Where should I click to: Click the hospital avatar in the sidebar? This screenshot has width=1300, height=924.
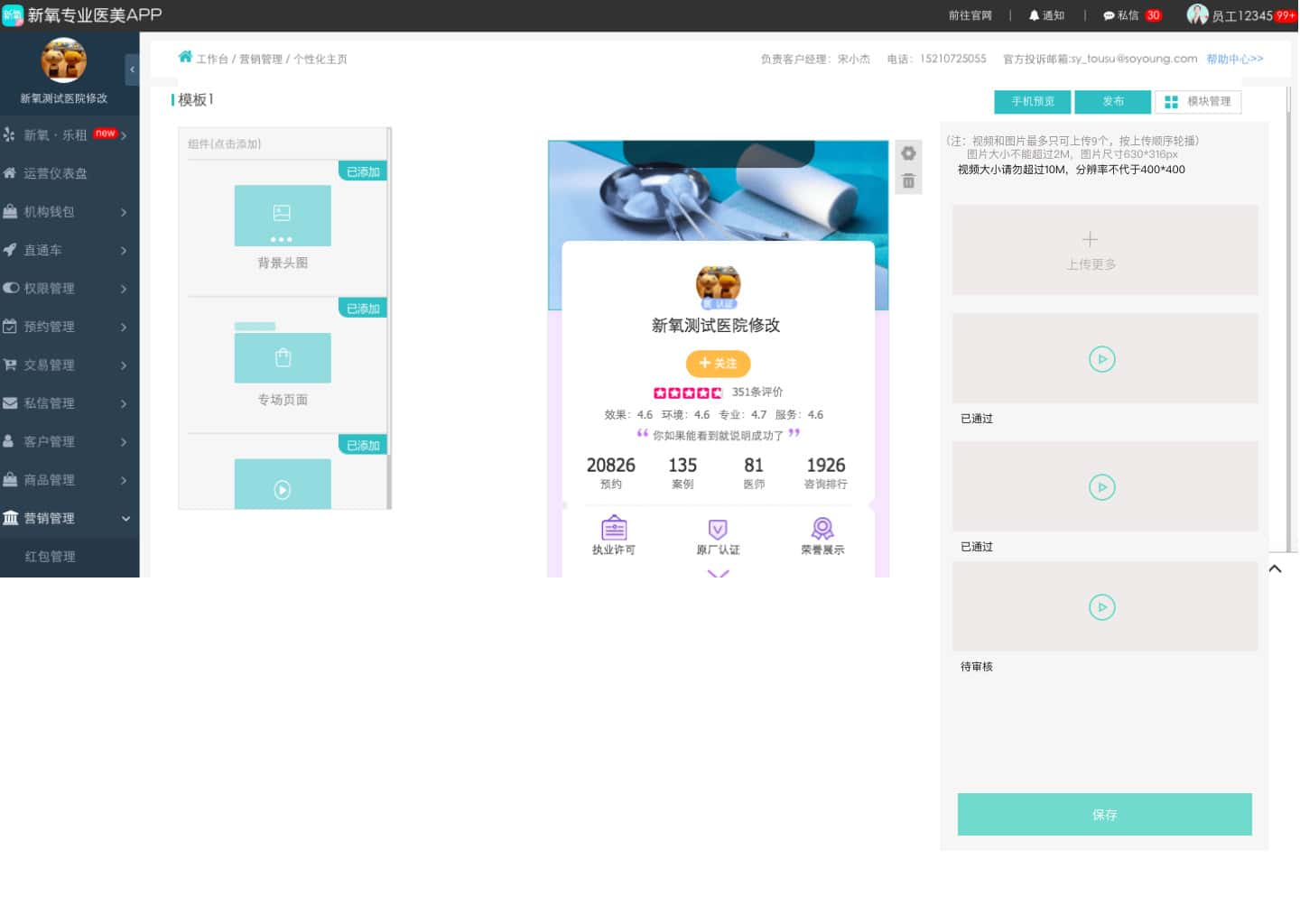64,60
